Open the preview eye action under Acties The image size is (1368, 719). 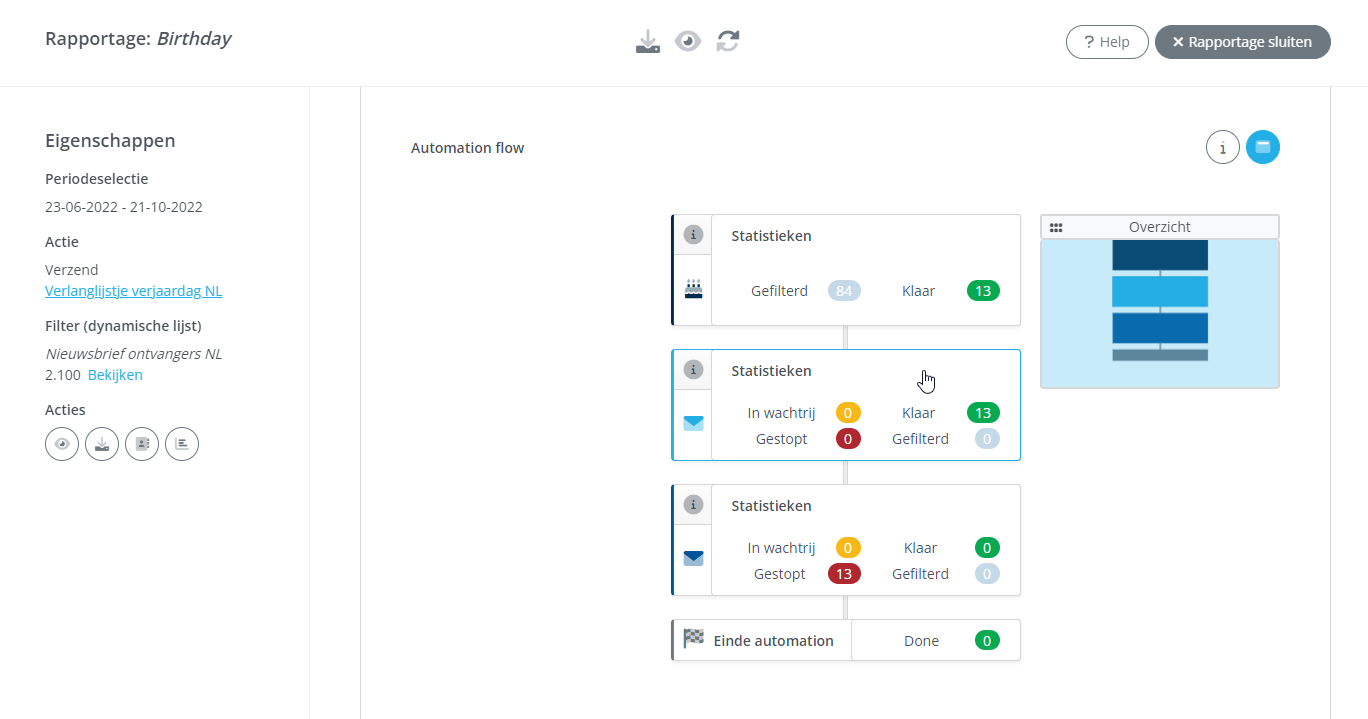pyautogui.click(x=61, y=443)
